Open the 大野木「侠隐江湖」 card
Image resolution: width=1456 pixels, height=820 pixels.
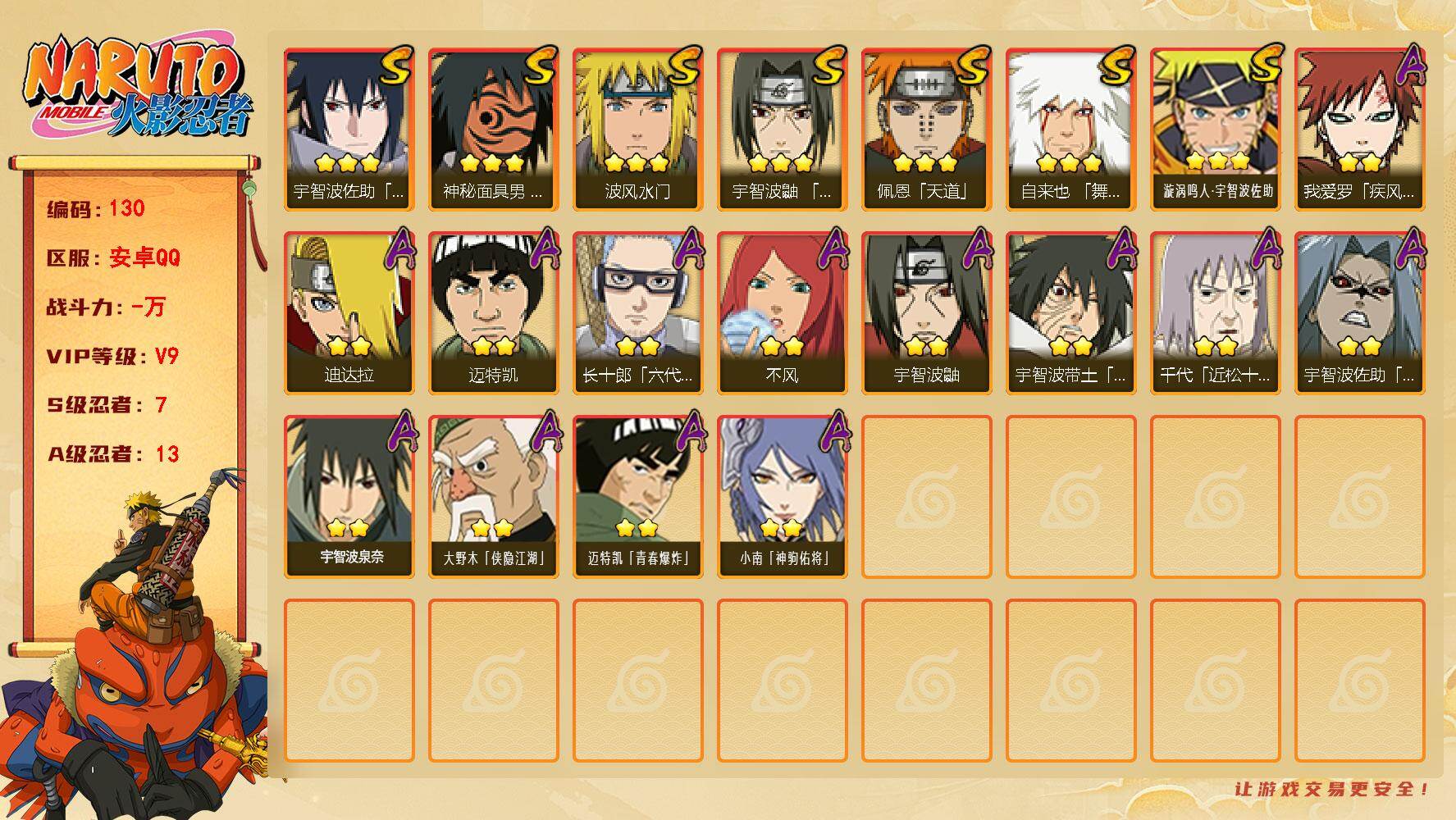pos(493,496)
